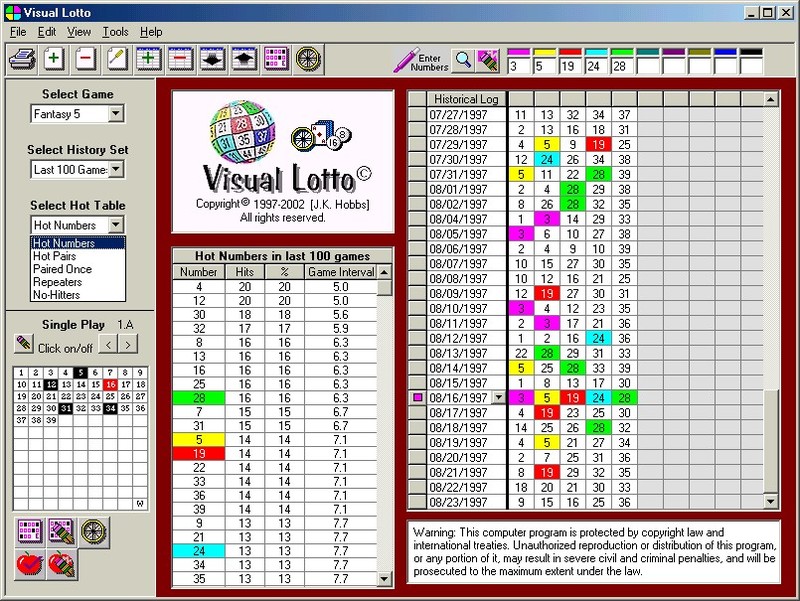Click the play-slip with crayon icon
The height and width of the screenshot is (601, 800).
coord(61,531)
